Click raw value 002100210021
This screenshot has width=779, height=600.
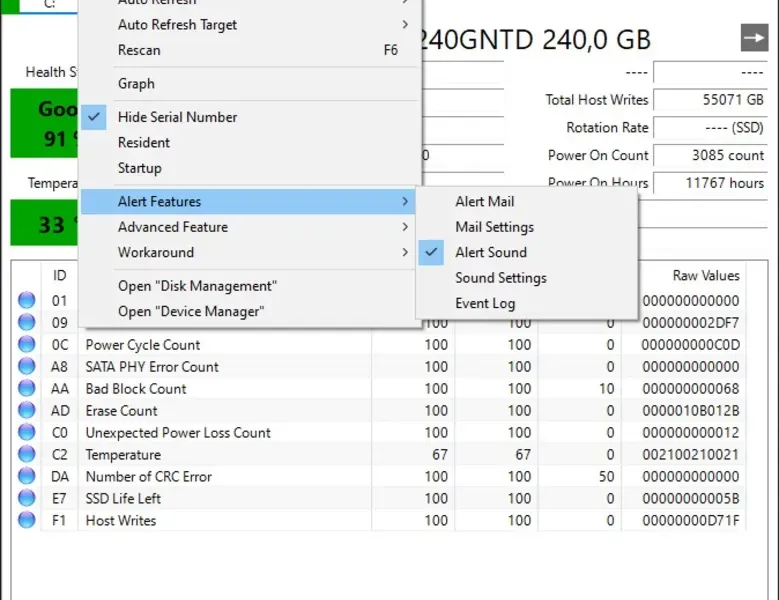pyautogui.click(x=691, y=454)
